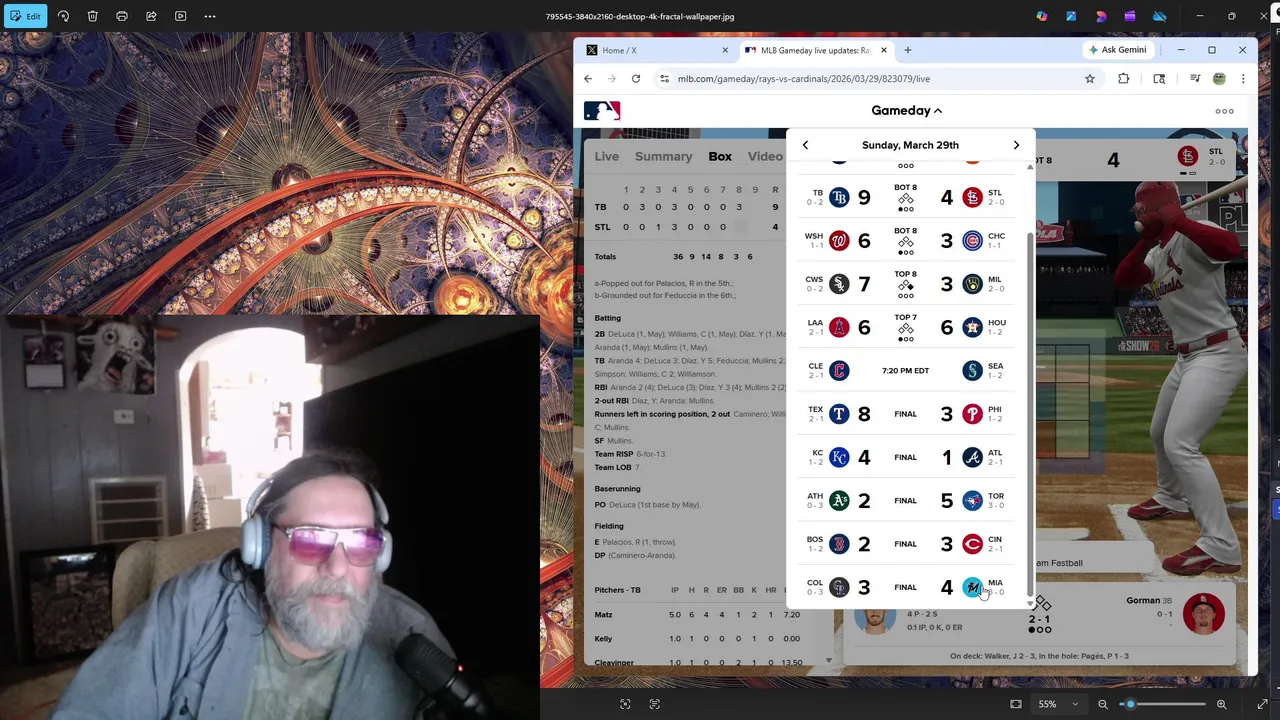1280x720 pixels.
Task: Select White Sox vs Brewers game row
Action: pyautogui.click(x=906, y=284)
